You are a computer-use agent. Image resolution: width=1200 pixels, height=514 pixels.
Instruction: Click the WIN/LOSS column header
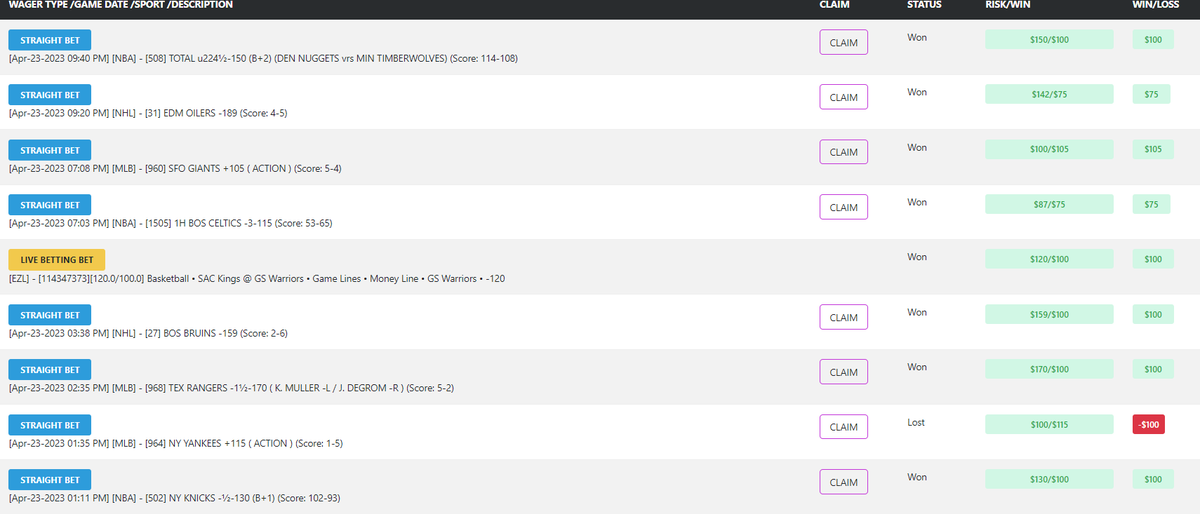click(1156, 5)
